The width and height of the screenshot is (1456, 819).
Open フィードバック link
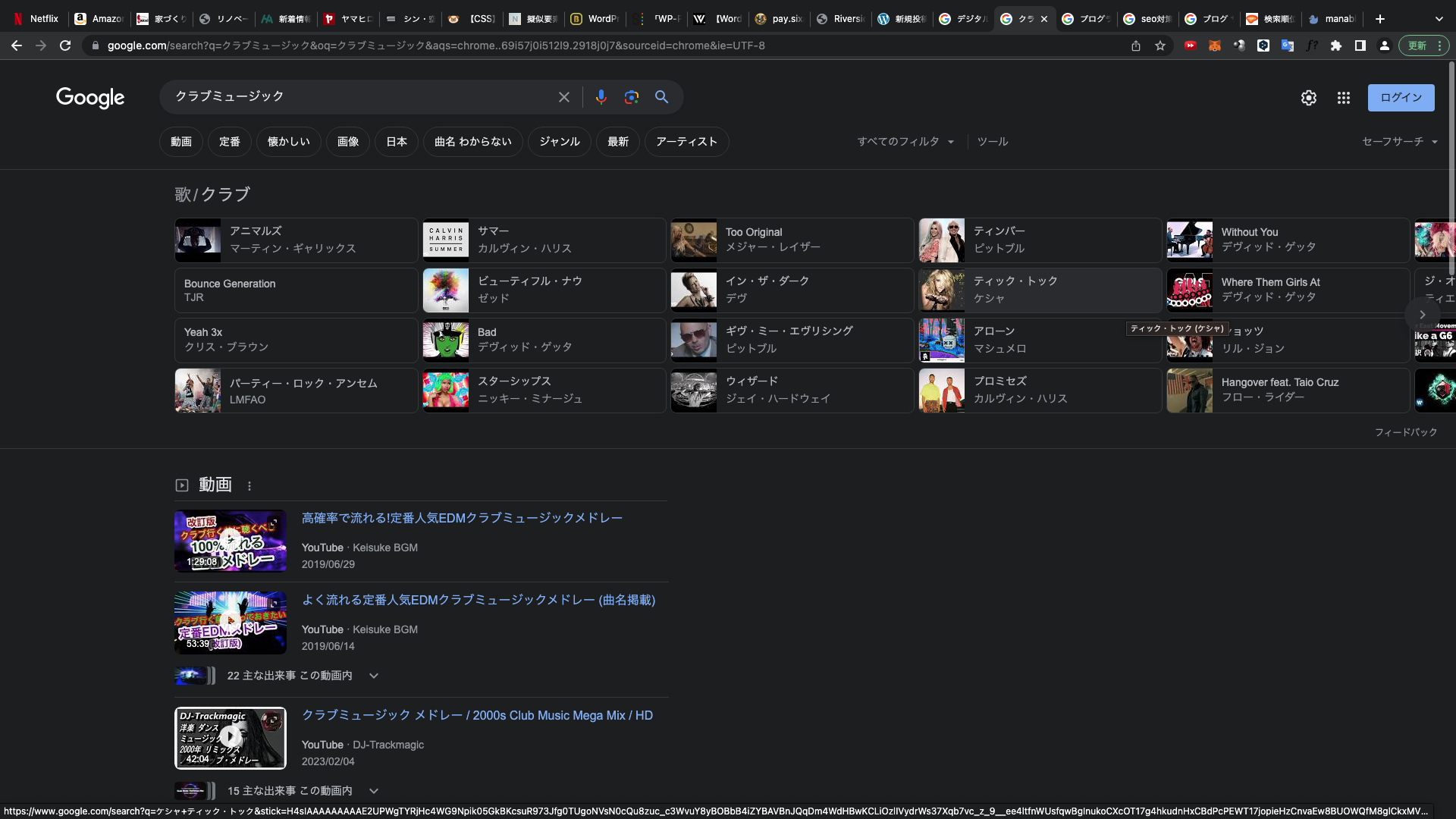[1406, 432]
